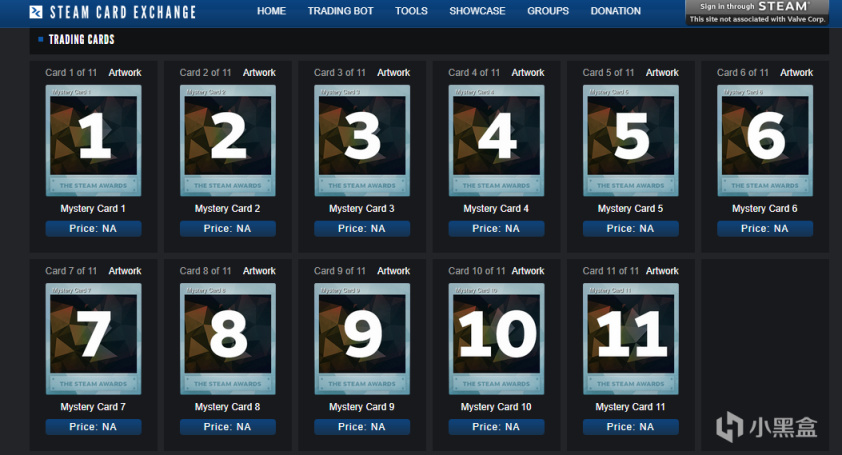
Task: Click the 'Card 11 of 11' label
Action: (x=611, y=271)
